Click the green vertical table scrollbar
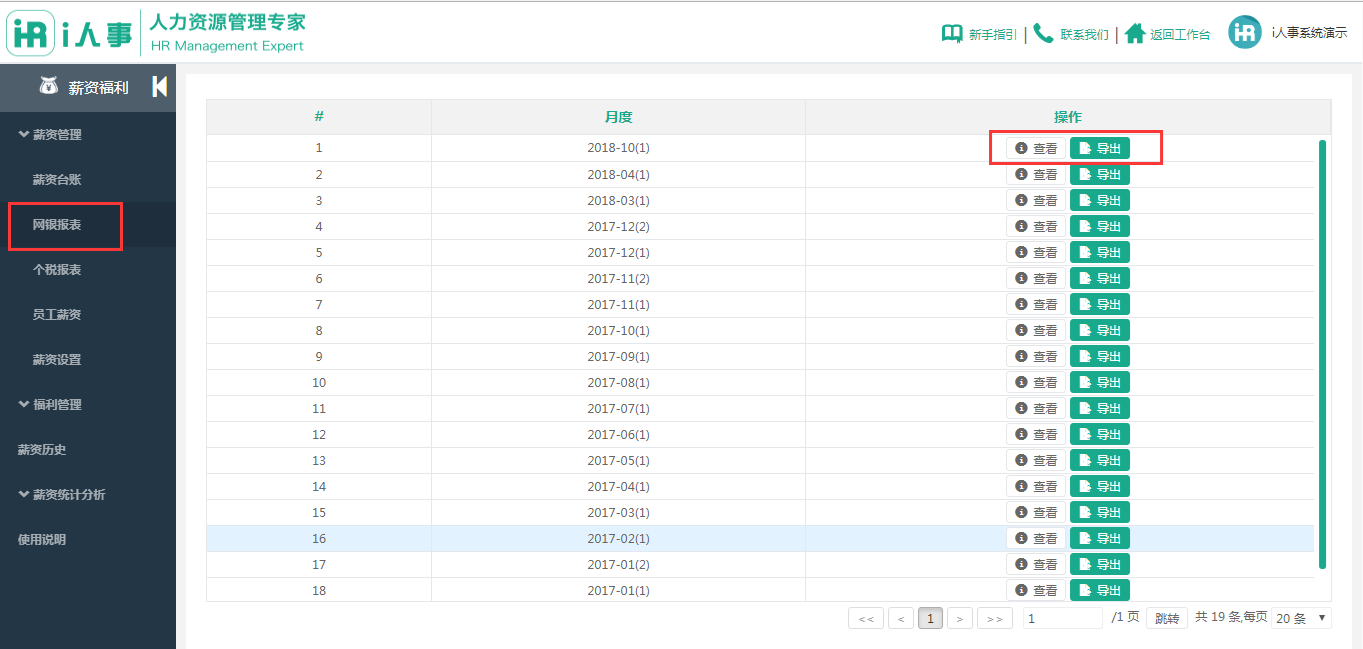This screenshot has width=1363, height=649. coord(1322,354)
